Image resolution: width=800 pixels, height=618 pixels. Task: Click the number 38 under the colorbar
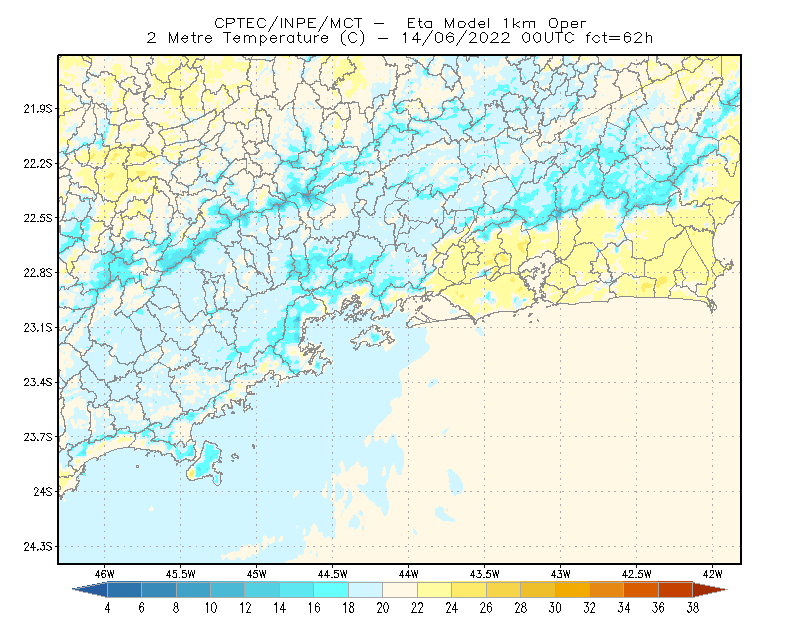[x=692, y=608]
